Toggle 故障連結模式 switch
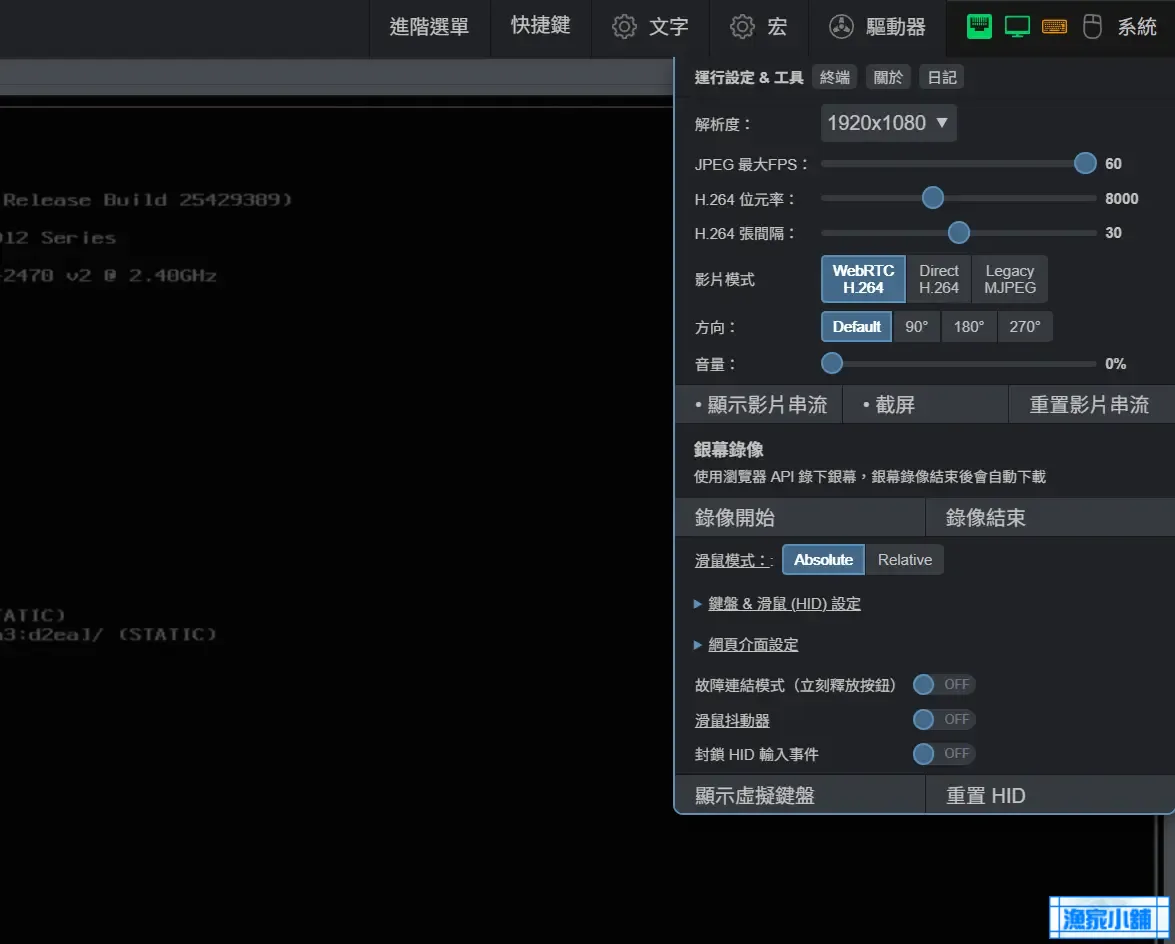Viewport: 1175px width, 944px height. [x=943, y=684]
